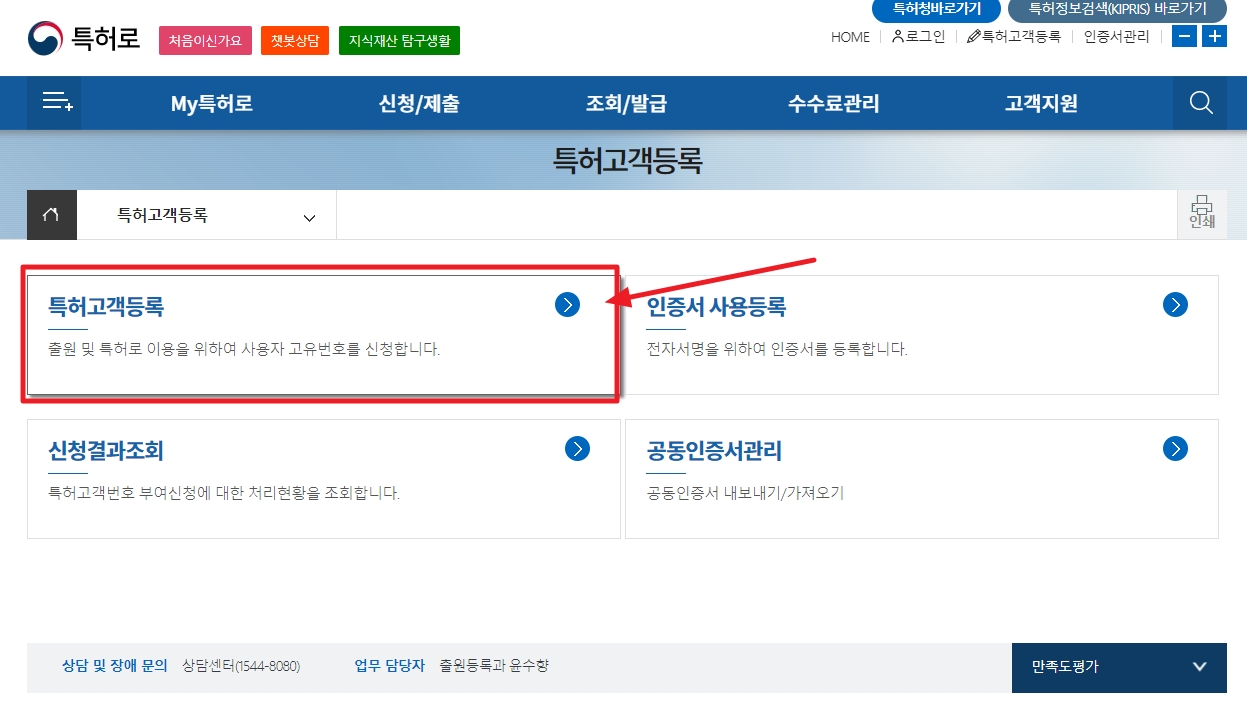1247x712 pixels.
Task: Expand the 만족도평가 panel
Action: point(1119,667)
